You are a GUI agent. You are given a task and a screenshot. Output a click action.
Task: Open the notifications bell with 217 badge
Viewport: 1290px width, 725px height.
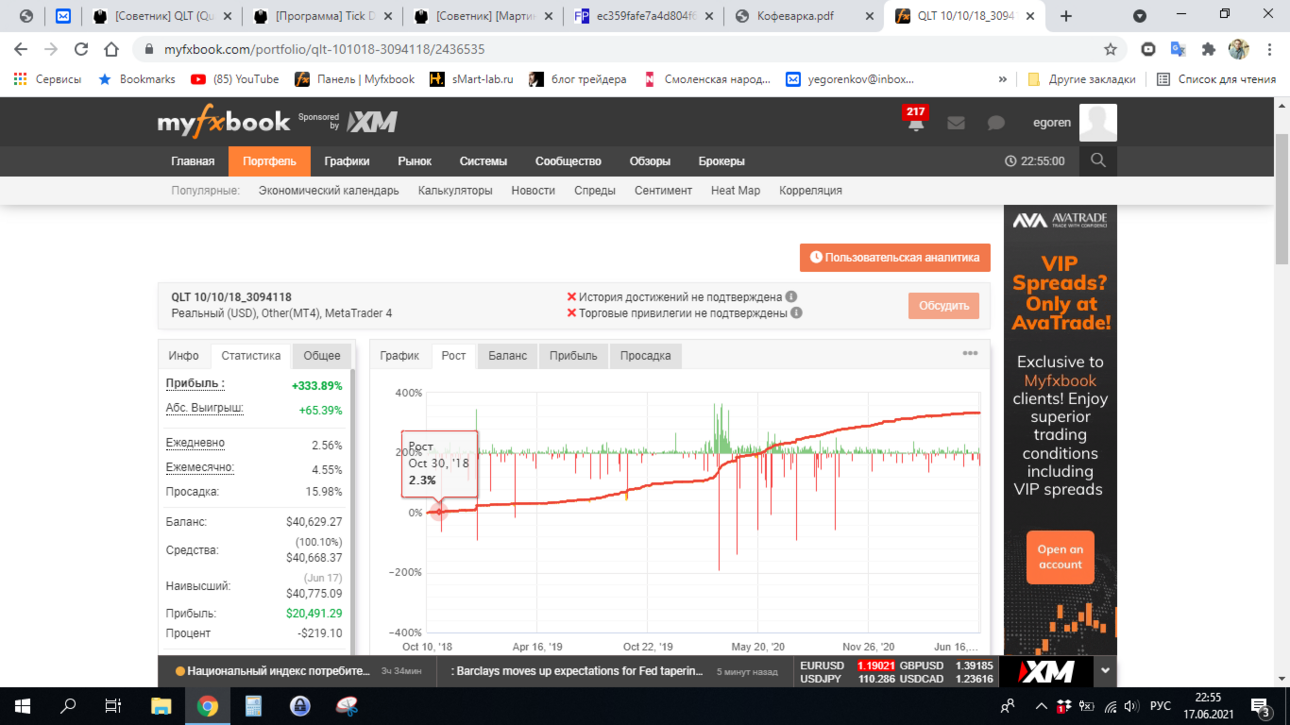point(915,120)
